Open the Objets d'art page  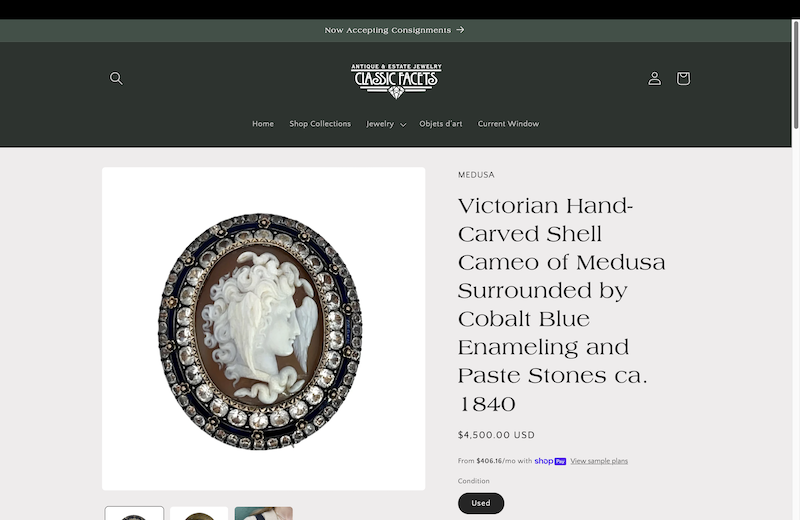441,124
